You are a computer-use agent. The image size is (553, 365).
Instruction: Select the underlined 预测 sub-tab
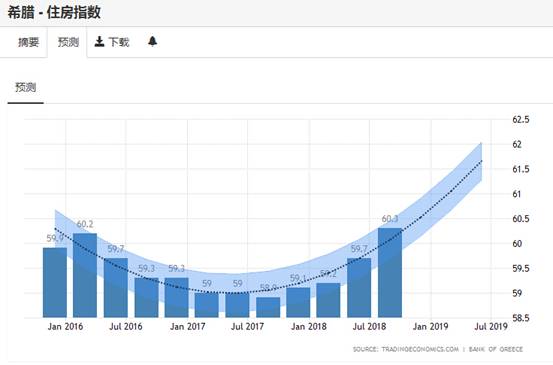coord(25,87)
